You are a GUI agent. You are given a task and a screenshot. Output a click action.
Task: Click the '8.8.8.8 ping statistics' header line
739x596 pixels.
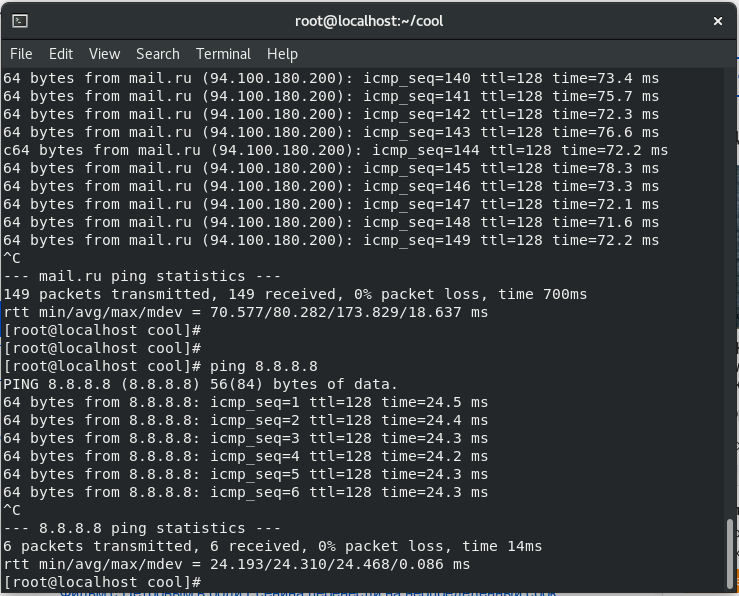(x=142, y=528)
